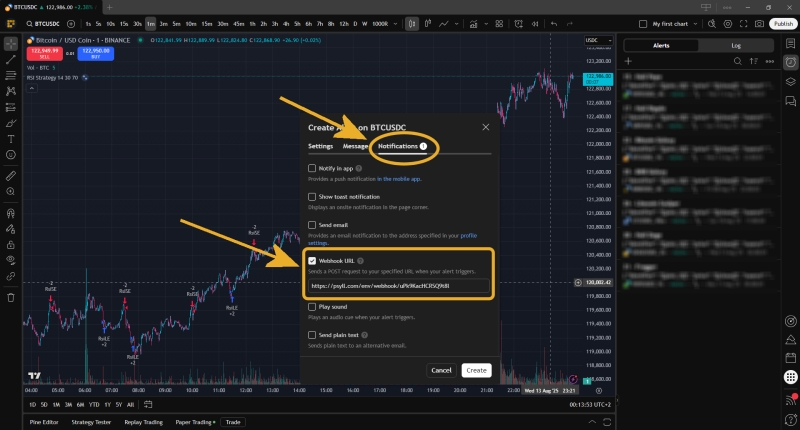Enter fullscreen mode
Screen dimensions: 800x430
pos(743,24)
